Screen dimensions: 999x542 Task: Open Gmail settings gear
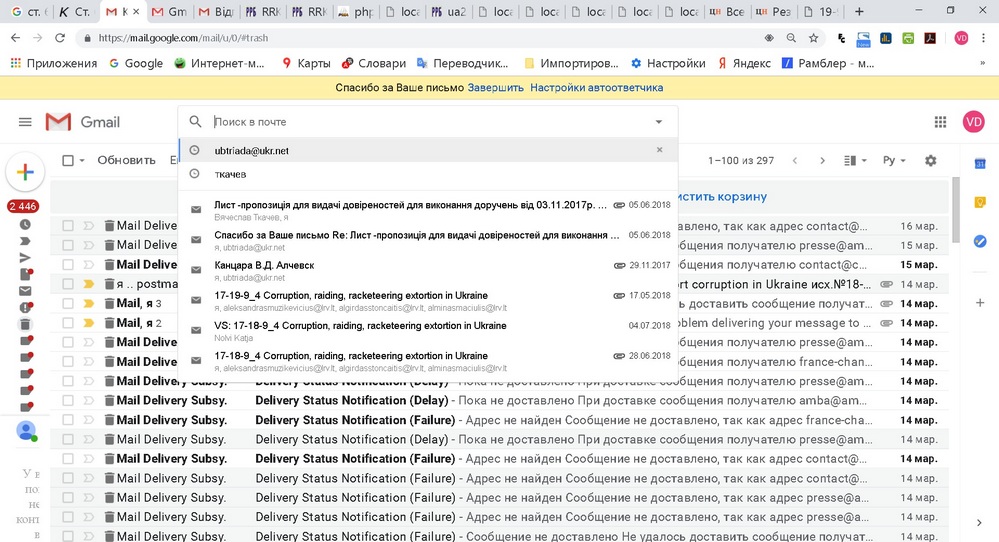pyautogui.click(x=930, y=160)
